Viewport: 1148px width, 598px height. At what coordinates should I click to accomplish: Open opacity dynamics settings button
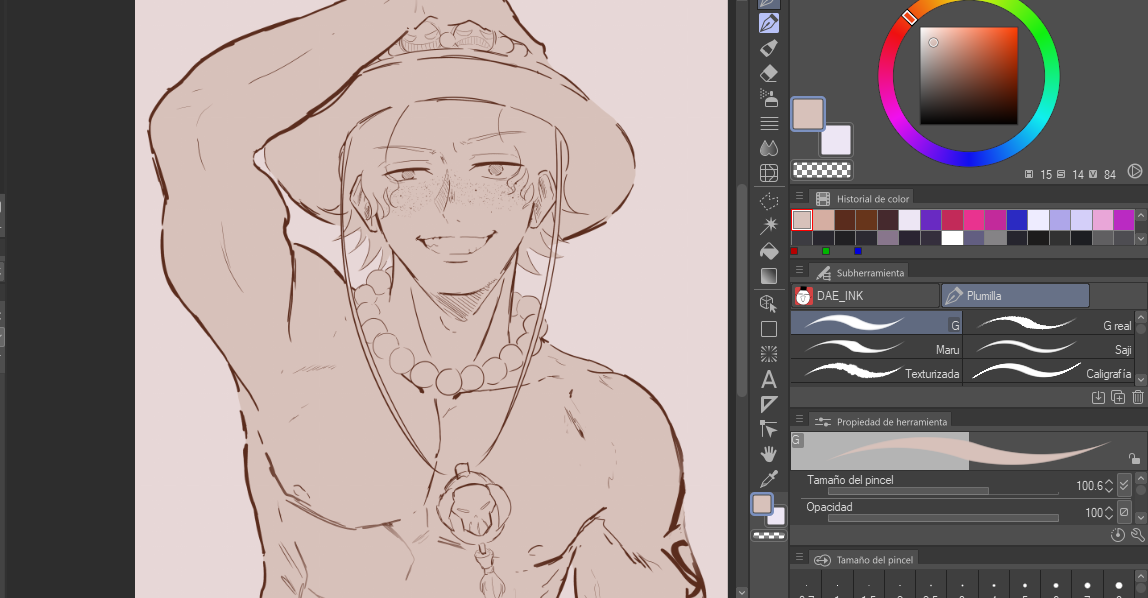pyautogui.click(x=1125, y=512)
